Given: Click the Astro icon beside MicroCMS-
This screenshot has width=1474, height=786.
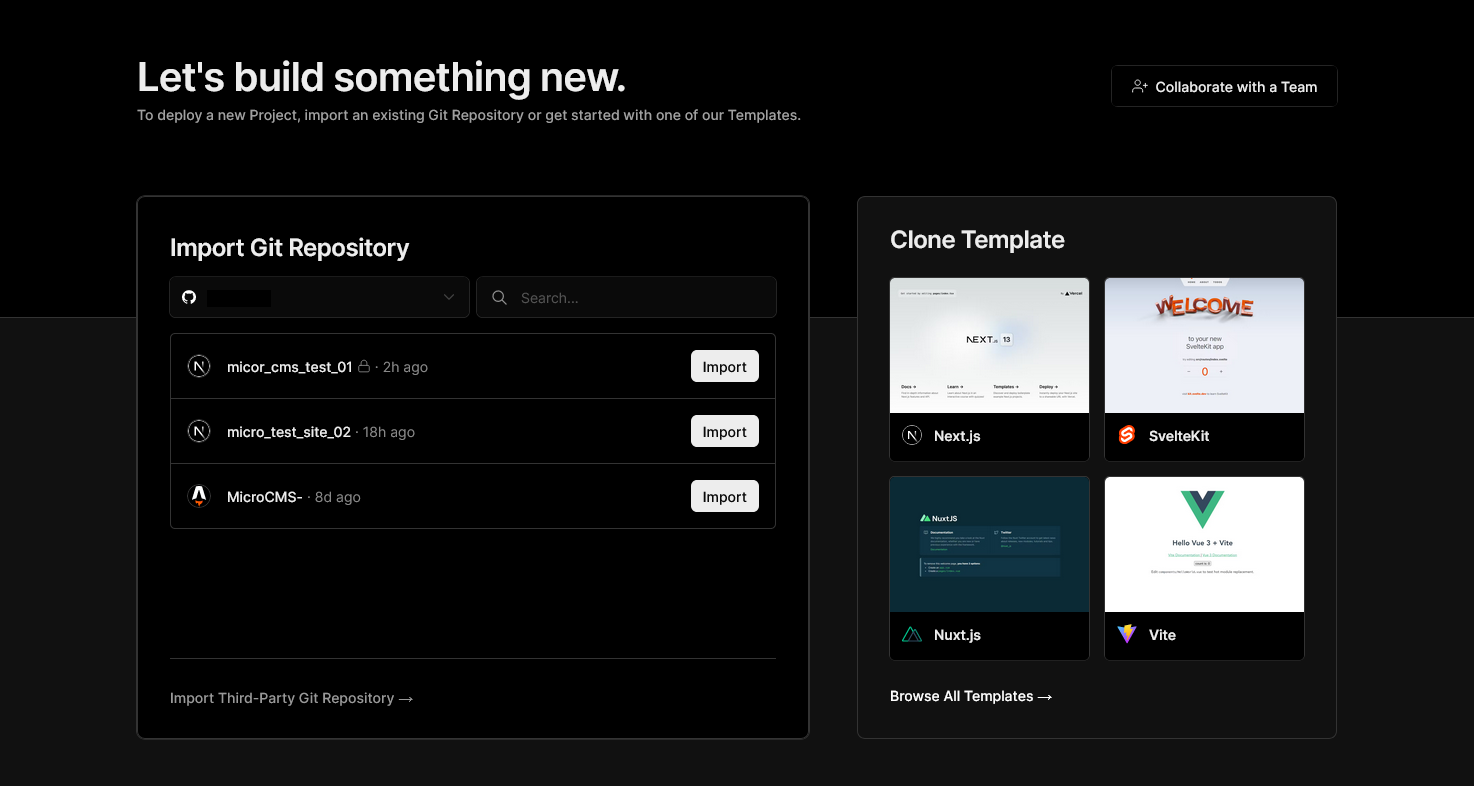Looking at the screenshot, I should [x=199, y=497].
